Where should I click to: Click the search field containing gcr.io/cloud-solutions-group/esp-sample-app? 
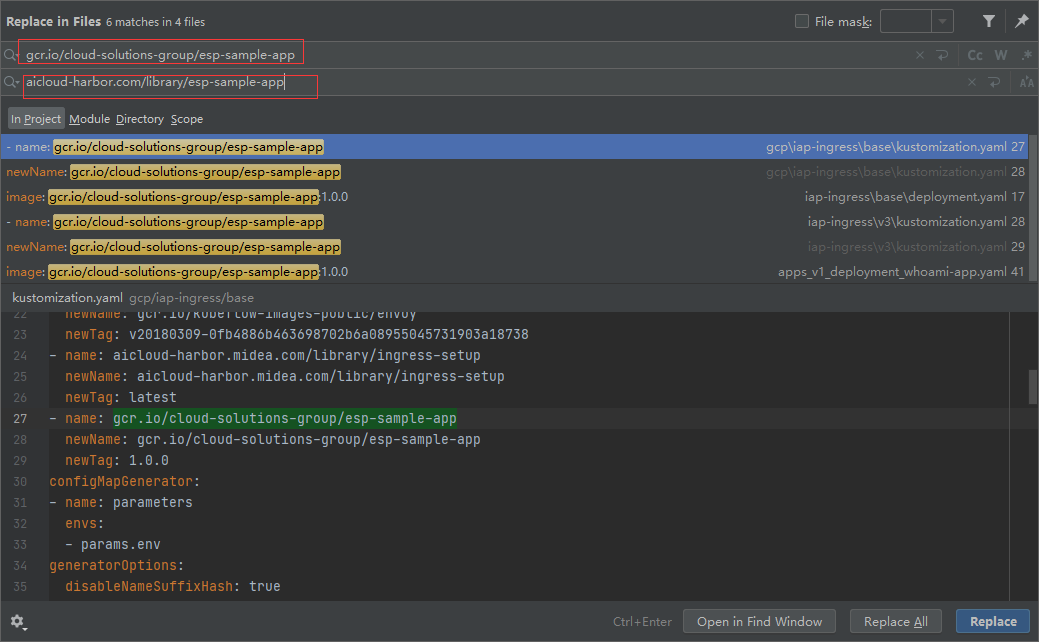(464, 55)
